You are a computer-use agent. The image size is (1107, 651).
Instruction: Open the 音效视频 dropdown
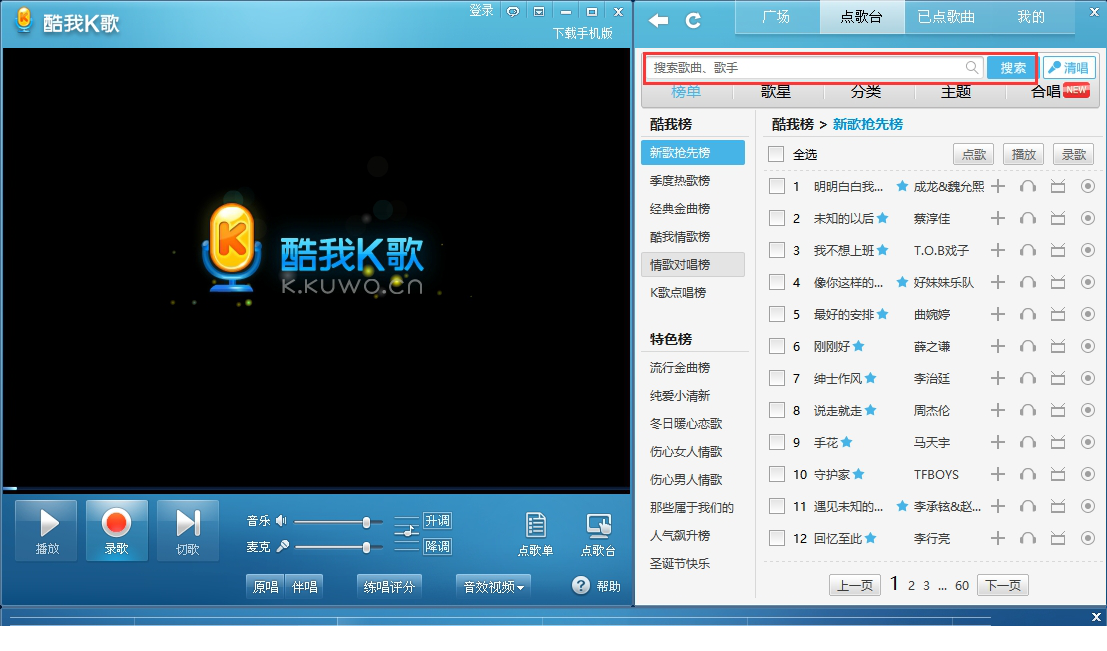tap(492, 587)
